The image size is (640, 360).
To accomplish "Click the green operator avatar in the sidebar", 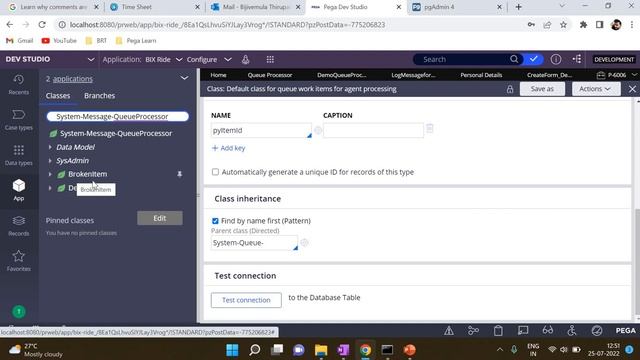I will 19,312.
